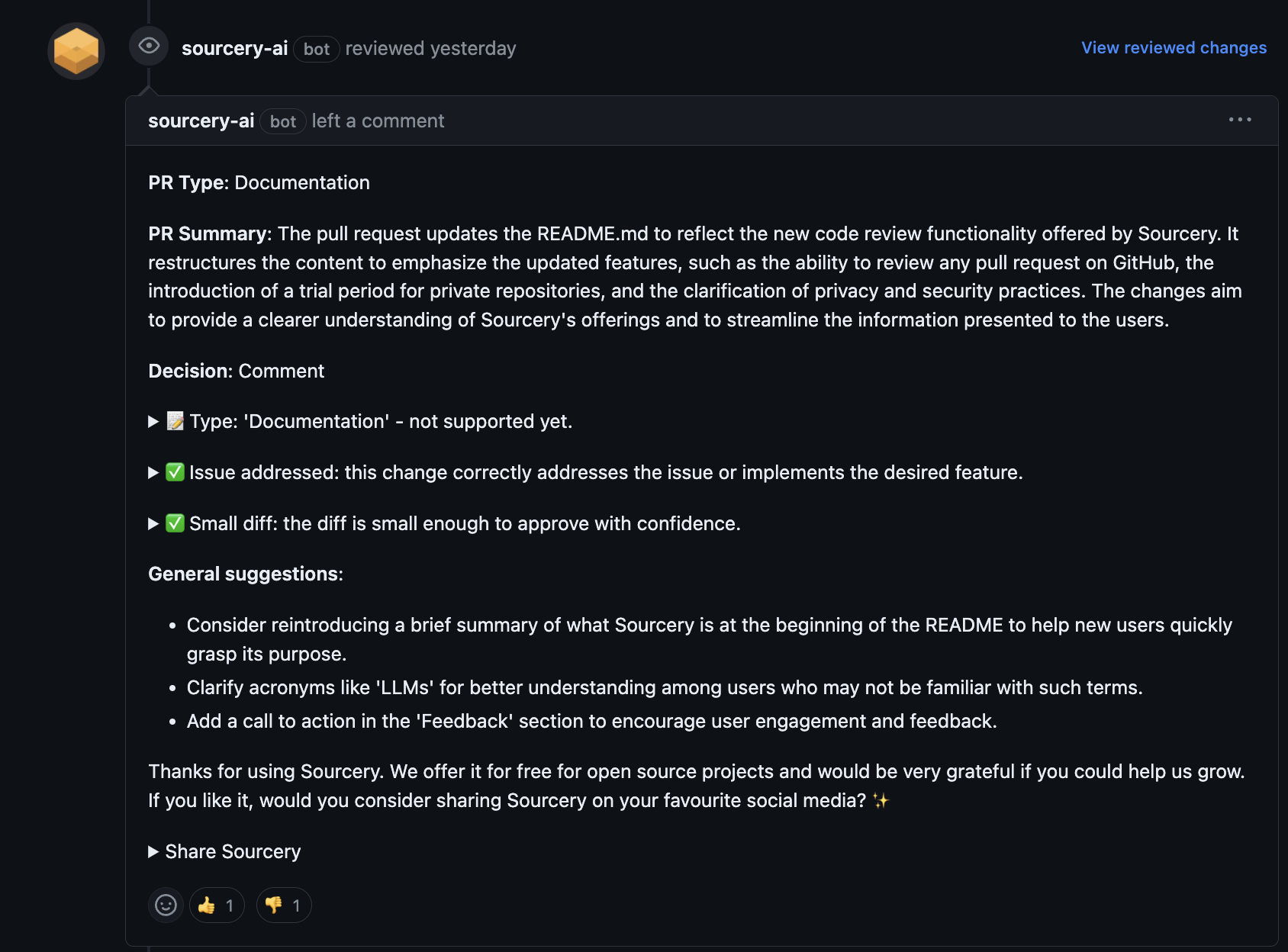Click the 'reviewed yesterday' timestamp
Screen dimensions: 1288x952
(x=431, y=48)
